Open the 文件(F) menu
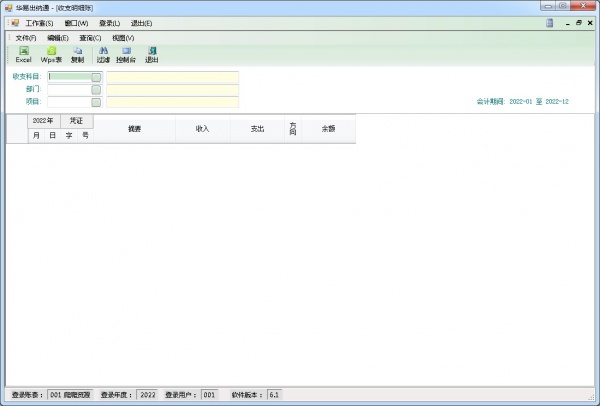This screenshot has width=600, height=406. 26,38
